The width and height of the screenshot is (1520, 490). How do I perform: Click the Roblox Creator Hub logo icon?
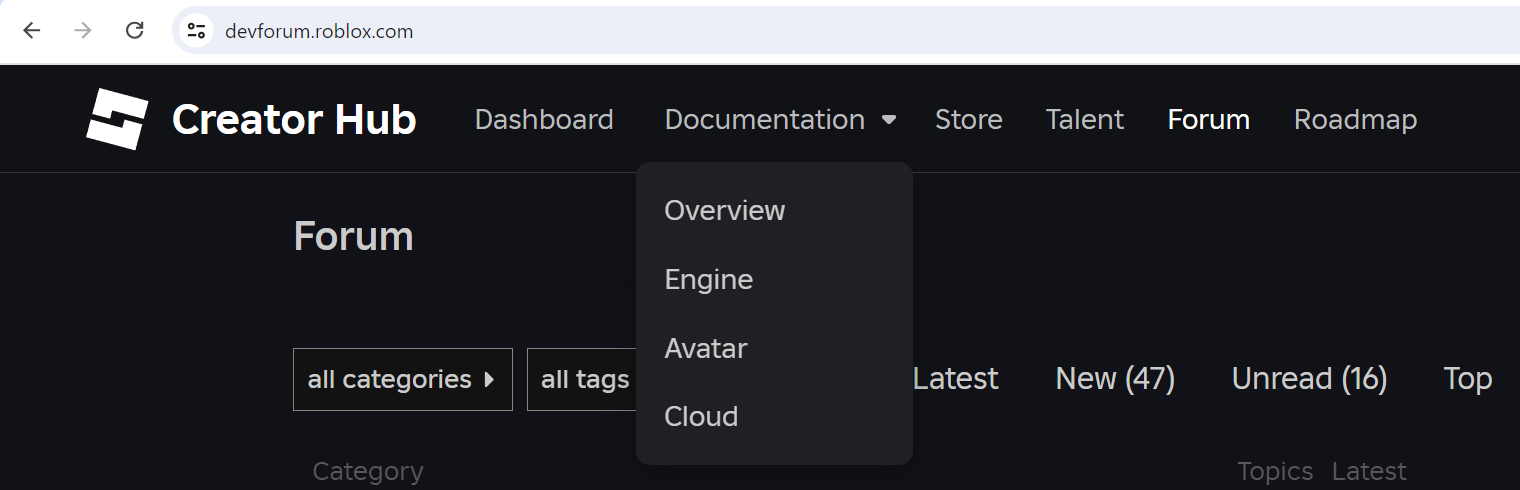tap(117, 119)
